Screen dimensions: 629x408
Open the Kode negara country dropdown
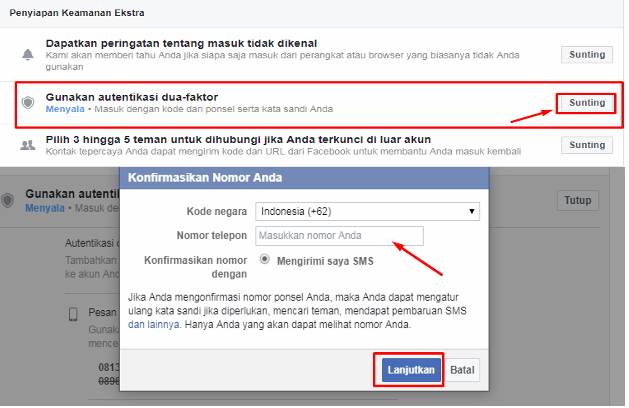[x=366, y=211]
